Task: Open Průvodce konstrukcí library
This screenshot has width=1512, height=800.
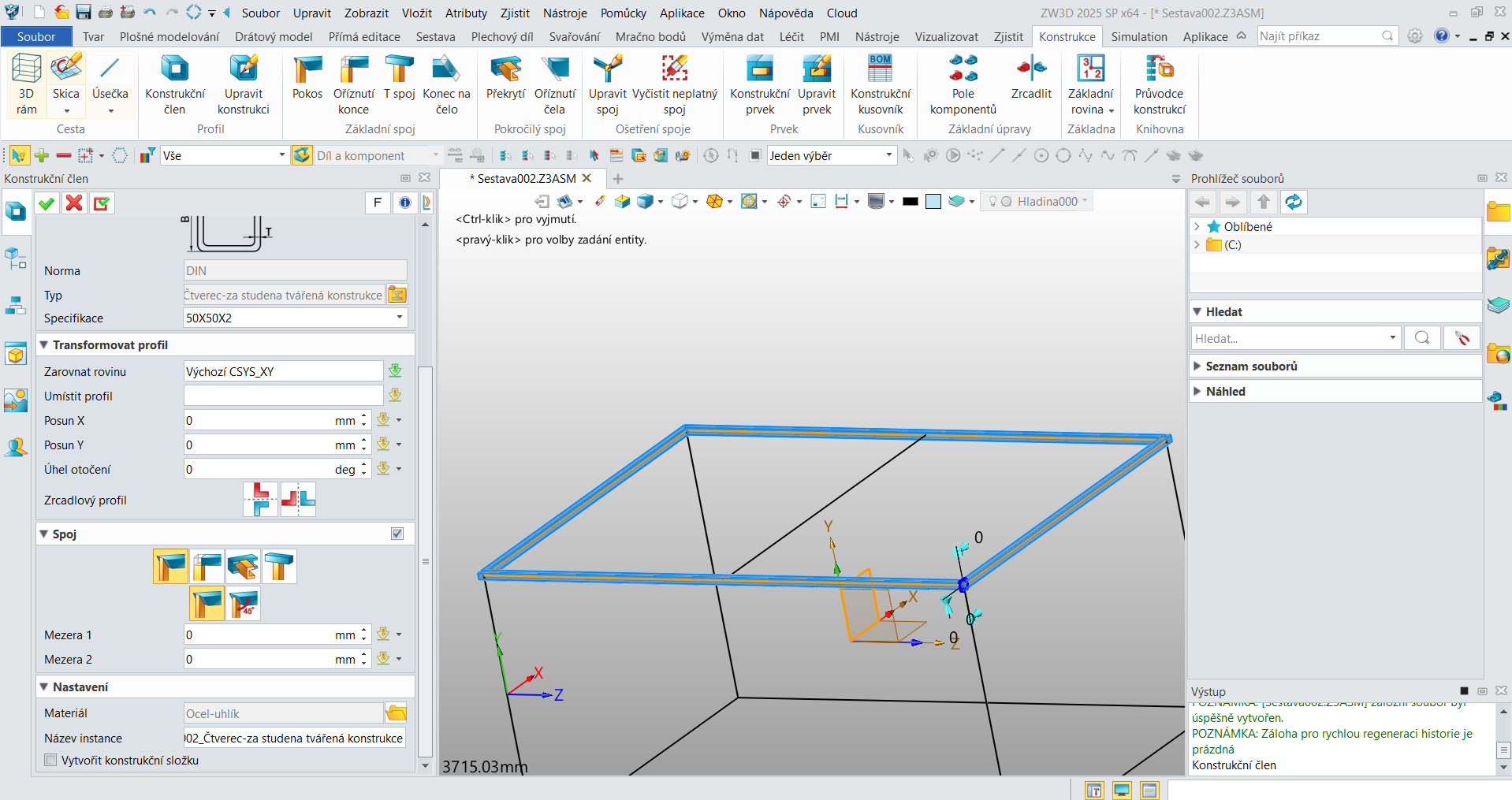Action: pos(1160,84)
